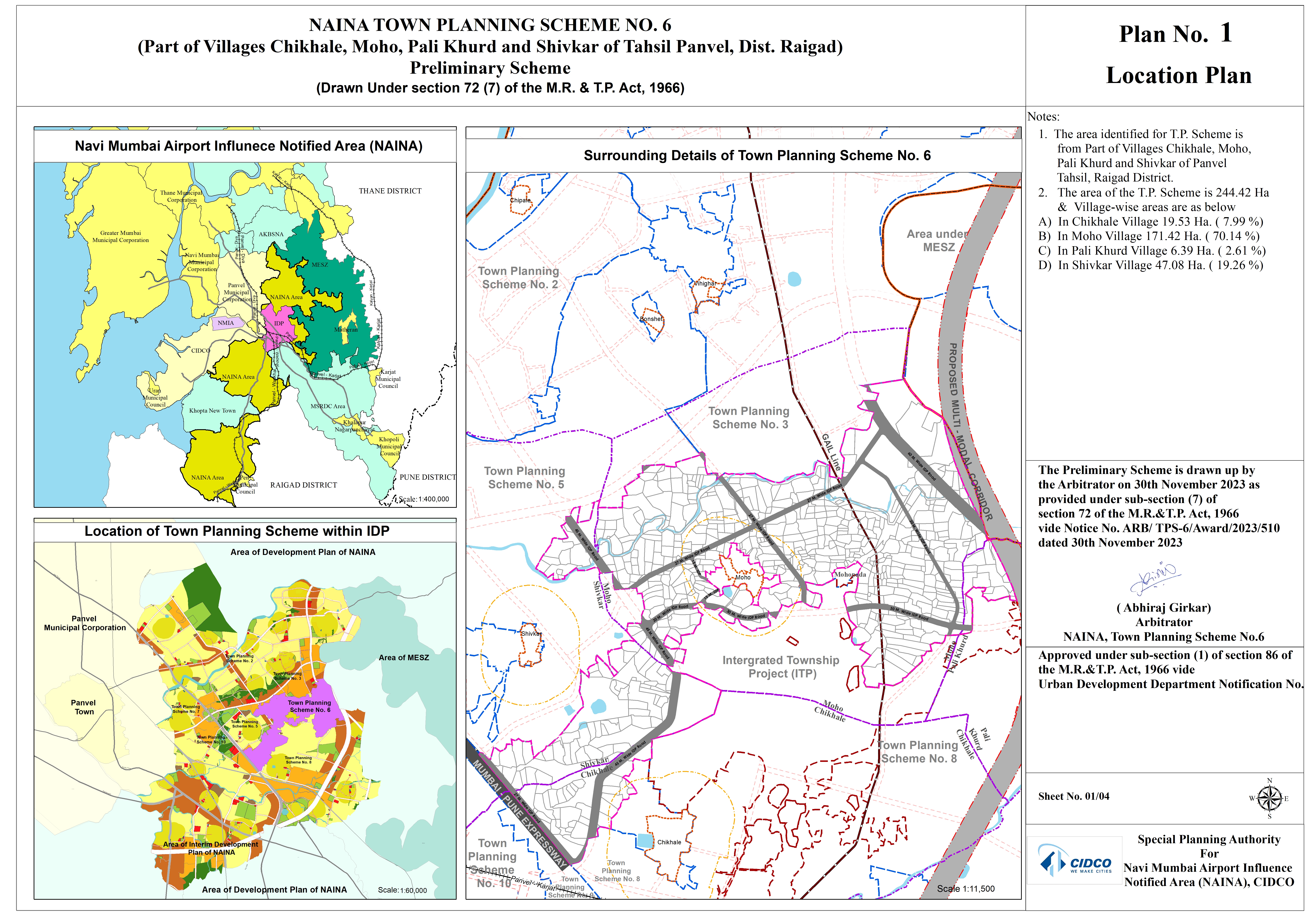Click the 'Panvel Municipal Corporation' label in IDP map
Screen dimensions: 1306x924
point(85,624)
